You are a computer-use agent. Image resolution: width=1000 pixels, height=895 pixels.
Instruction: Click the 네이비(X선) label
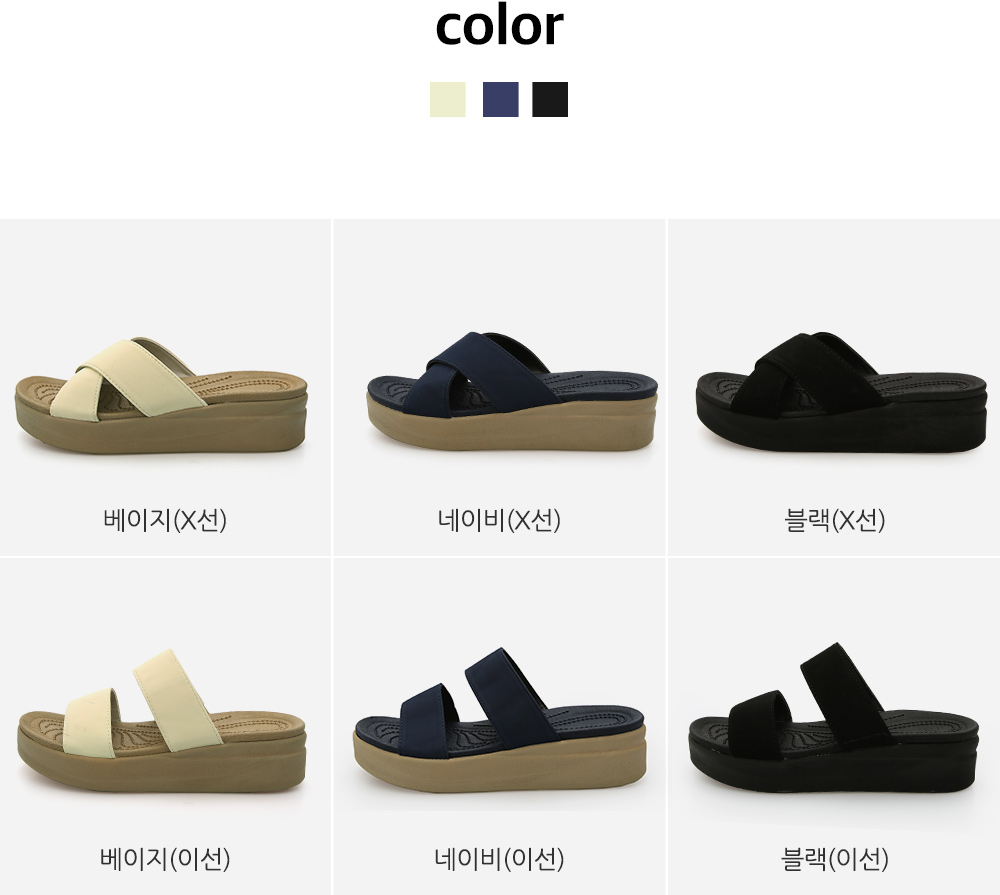pos(499,520)
